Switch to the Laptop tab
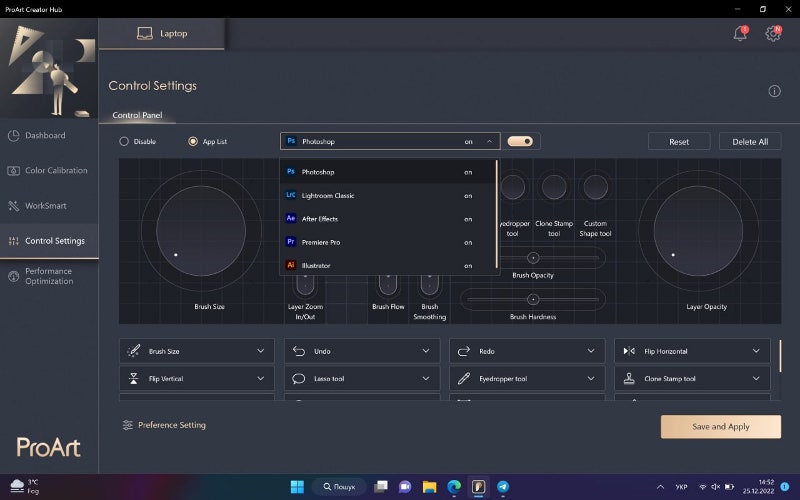The height and width of the screenshot is (500, 800). coord(162,34)
